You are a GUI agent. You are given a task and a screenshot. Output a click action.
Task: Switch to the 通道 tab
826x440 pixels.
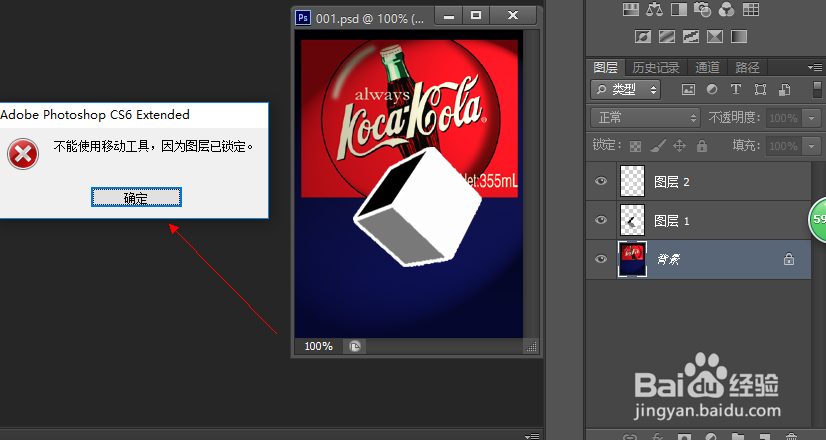(x=707, y=67)
